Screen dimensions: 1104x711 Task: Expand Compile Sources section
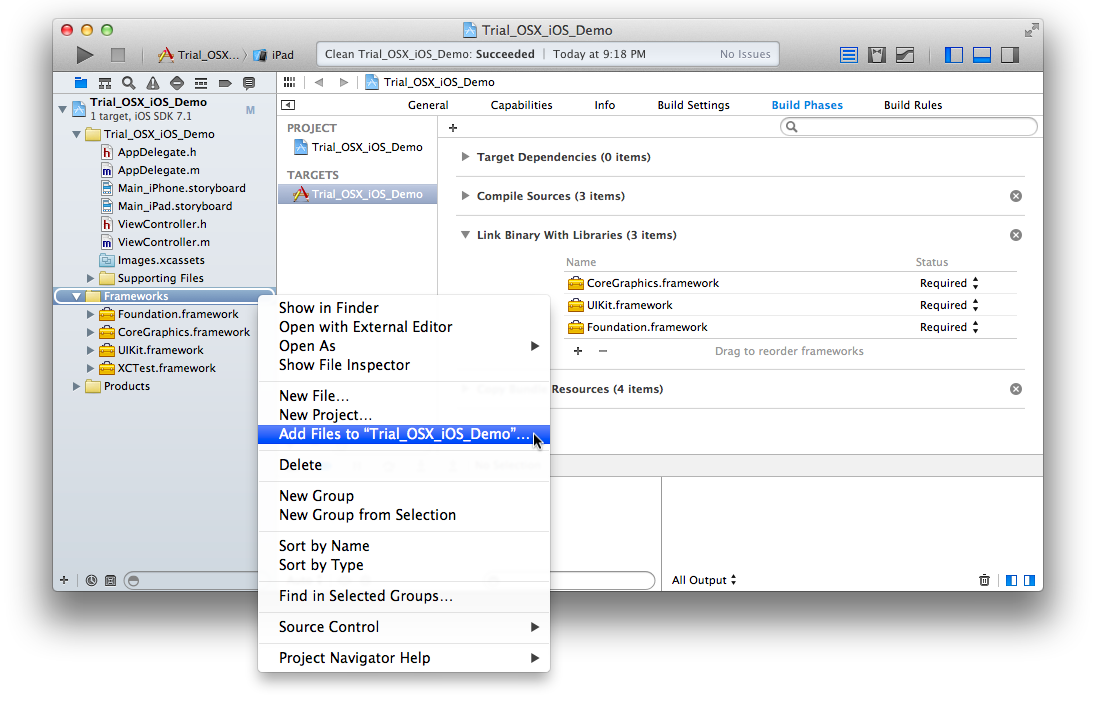465,196
